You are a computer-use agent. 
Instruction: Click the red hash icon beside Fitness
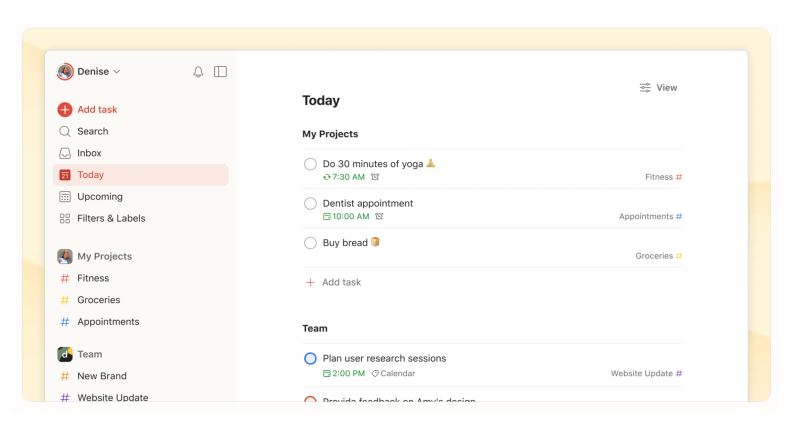coord(65,278)
